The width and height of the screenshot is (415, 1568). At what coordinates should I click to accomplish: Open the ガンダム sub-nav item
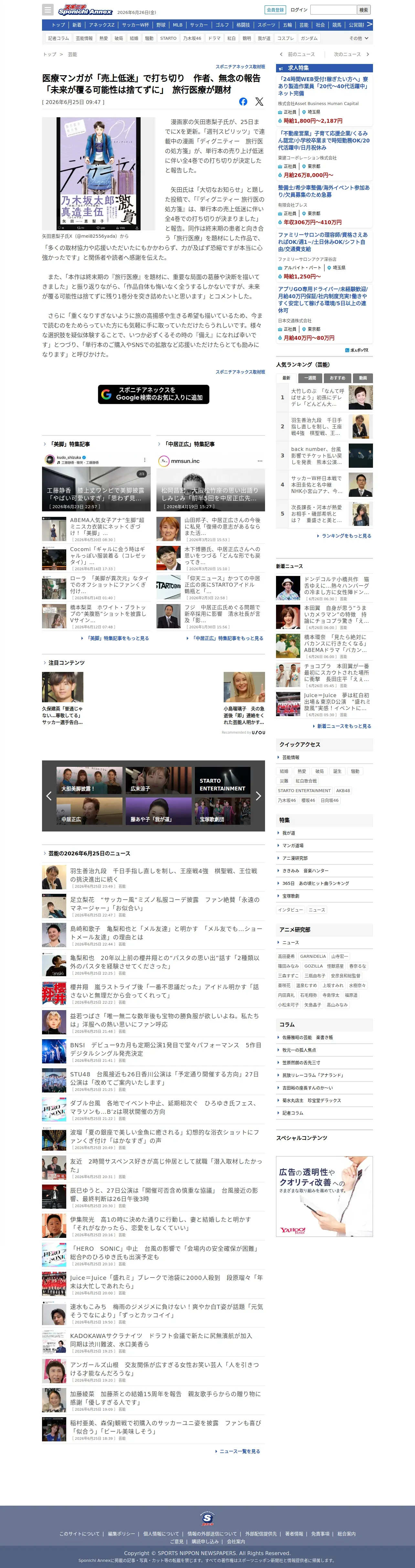point(309,38)
